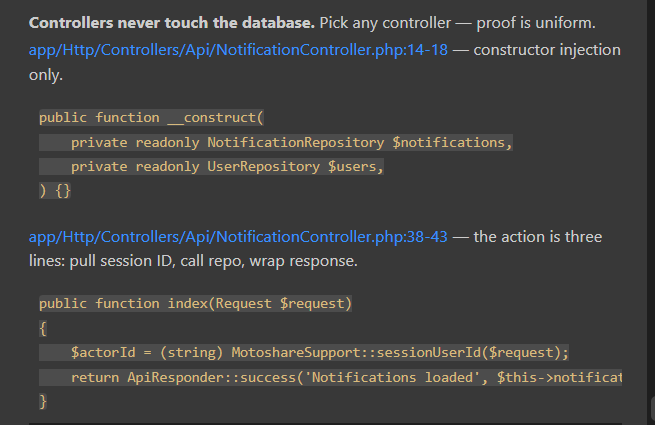Click the UserRepository type name

point(263,167)
